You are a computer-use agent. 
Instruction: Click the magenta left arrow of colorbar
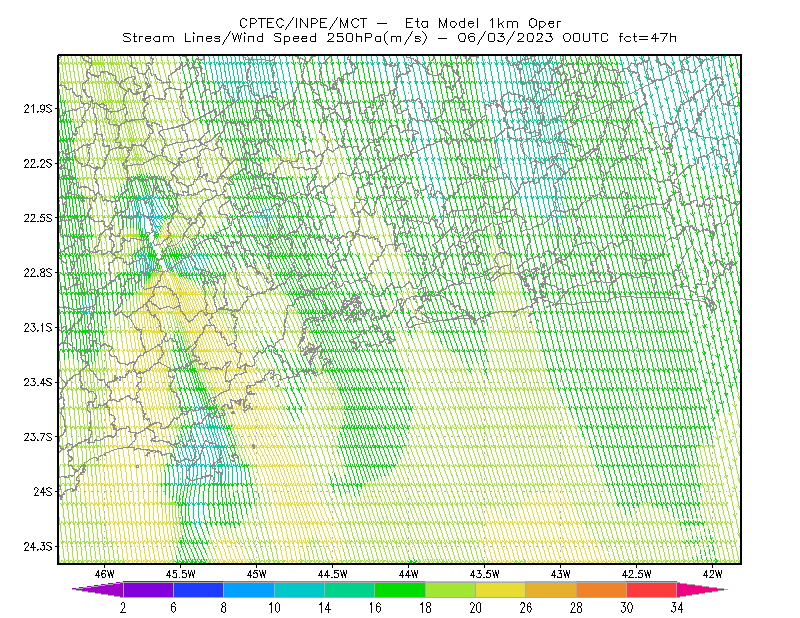[x=97, y=589]
